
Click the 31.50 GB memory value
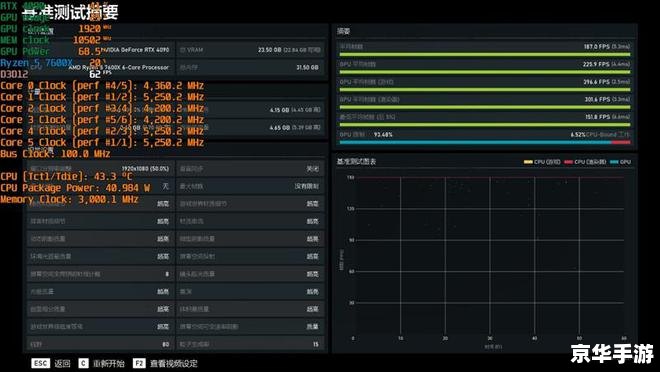coord(308,67)
